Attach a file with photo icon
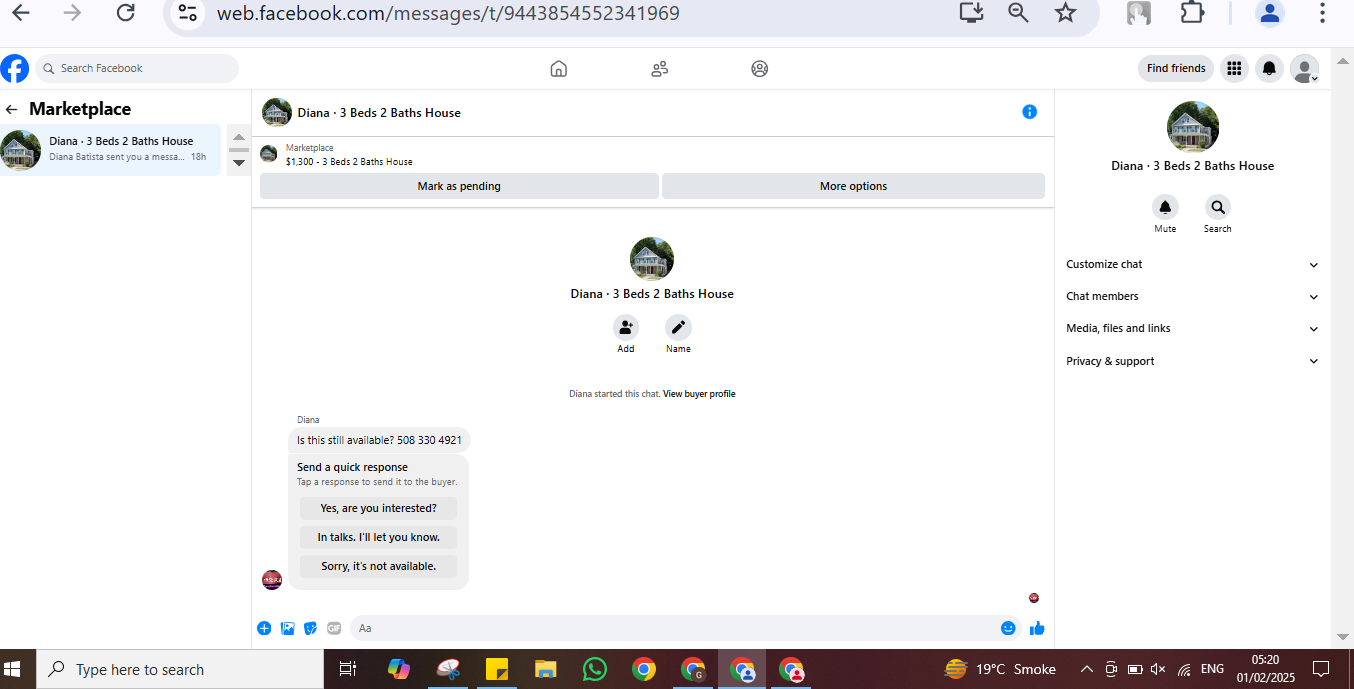Screen dimensions: 1354x689 288,628
